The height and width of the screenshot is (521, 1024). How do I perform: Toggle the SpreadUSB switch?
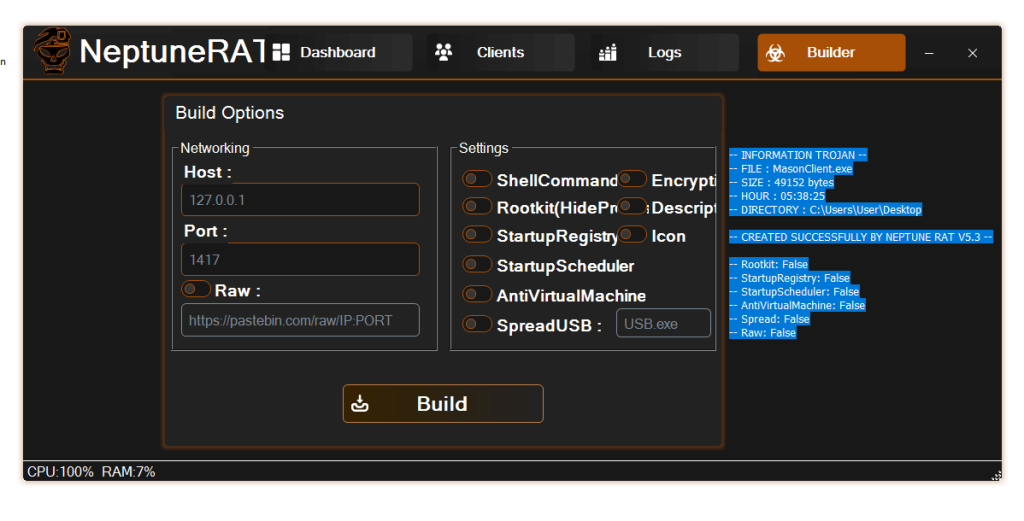tap(477, 324)
